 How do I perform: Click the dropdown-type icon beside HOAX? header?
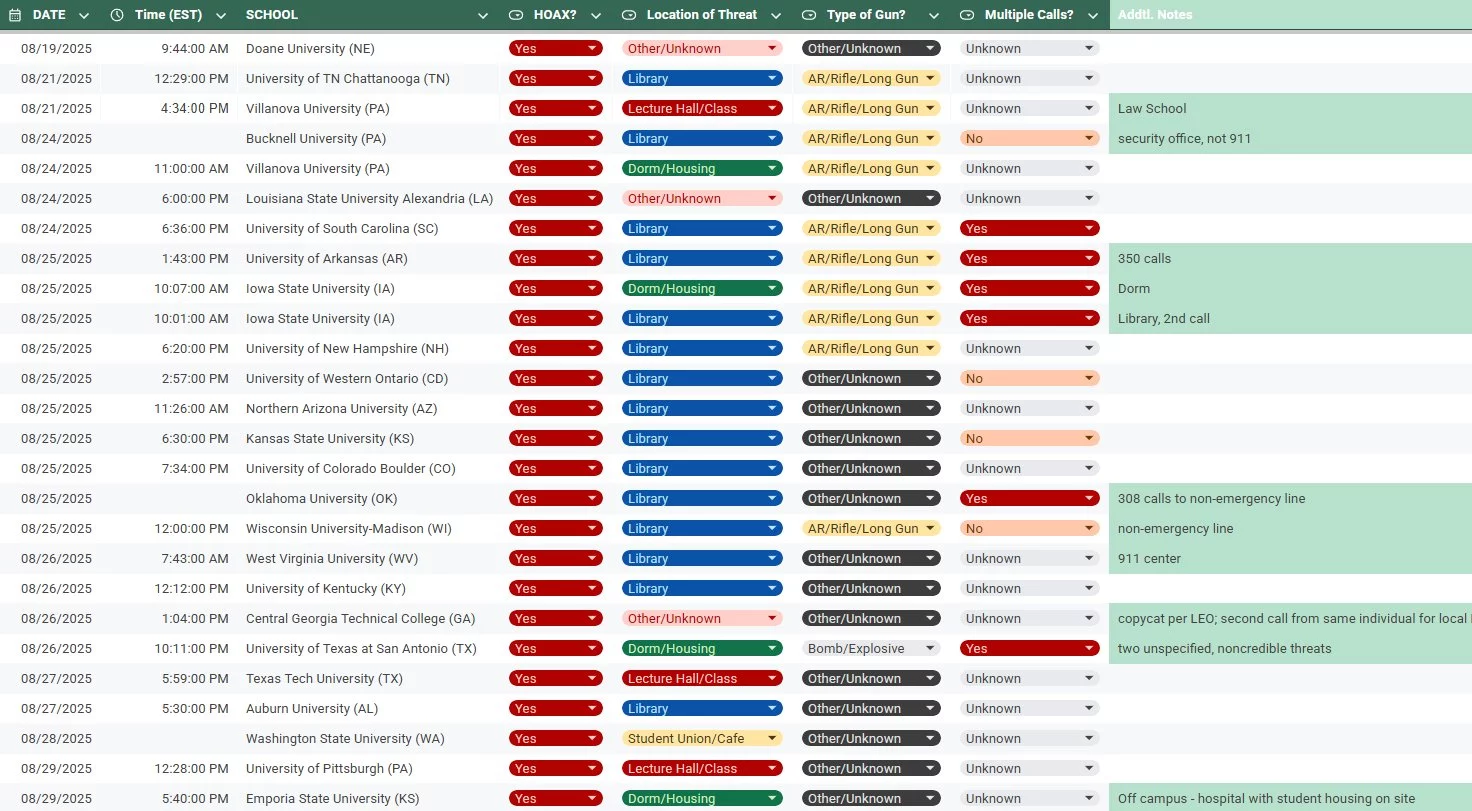pyautogui.click(x=516, y=15)
